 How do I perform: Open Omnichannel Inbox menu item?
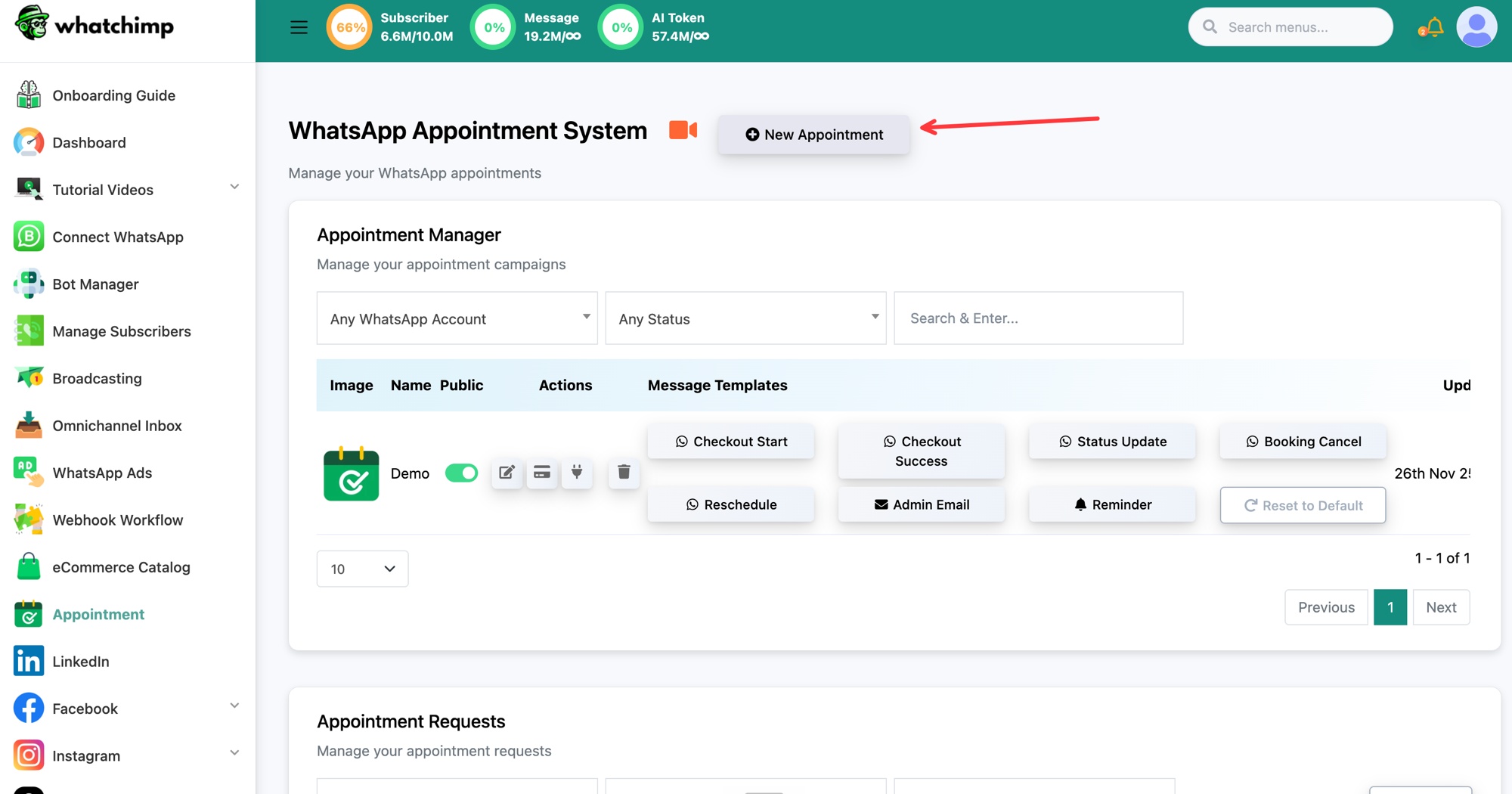pyautogui.click(x=117, y=426)
